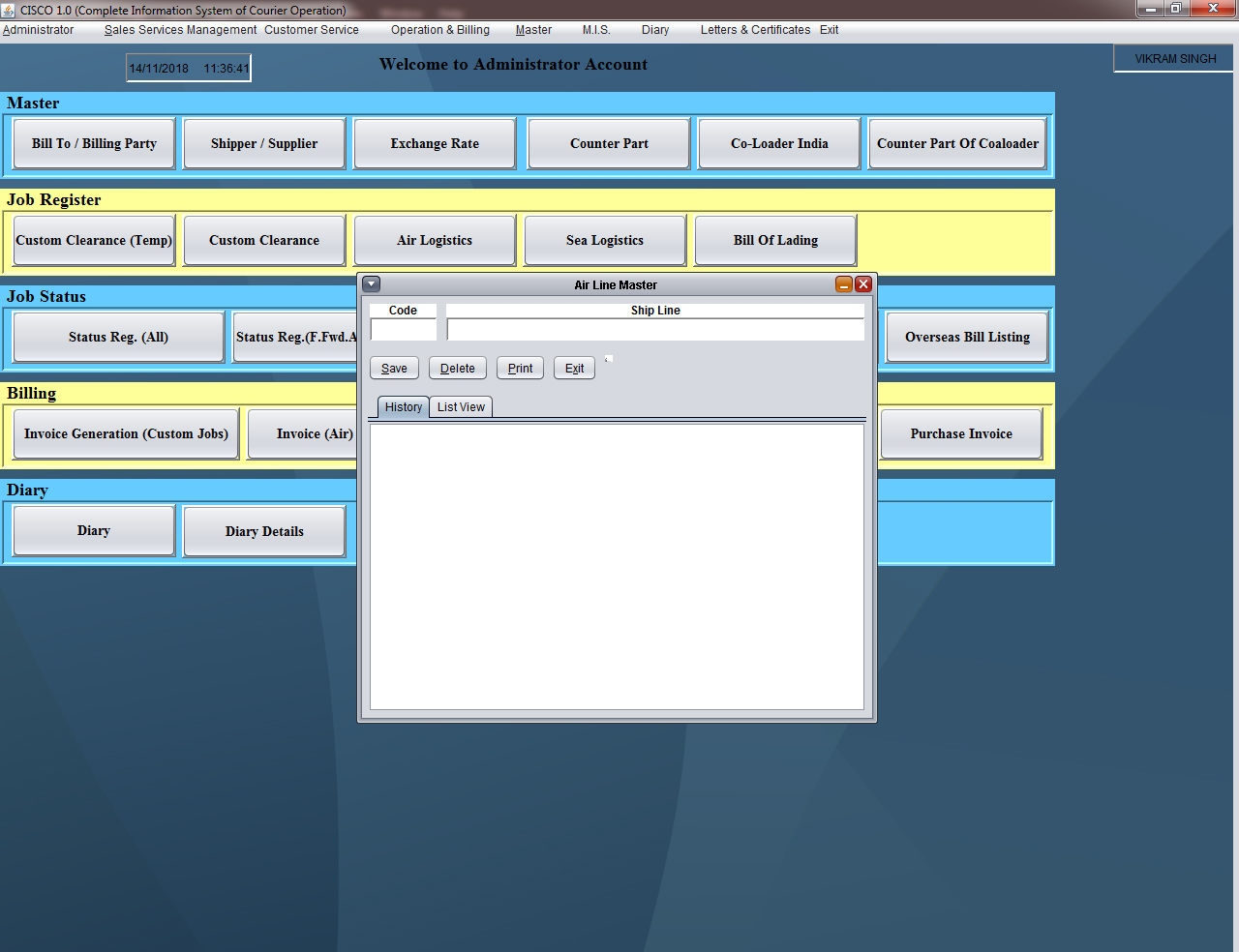Image resolution: width=1239 pixels, height=952 pixels.
Task: Open the M.I.S. menu
Action: pyautogui.click(x=596, y=30)
